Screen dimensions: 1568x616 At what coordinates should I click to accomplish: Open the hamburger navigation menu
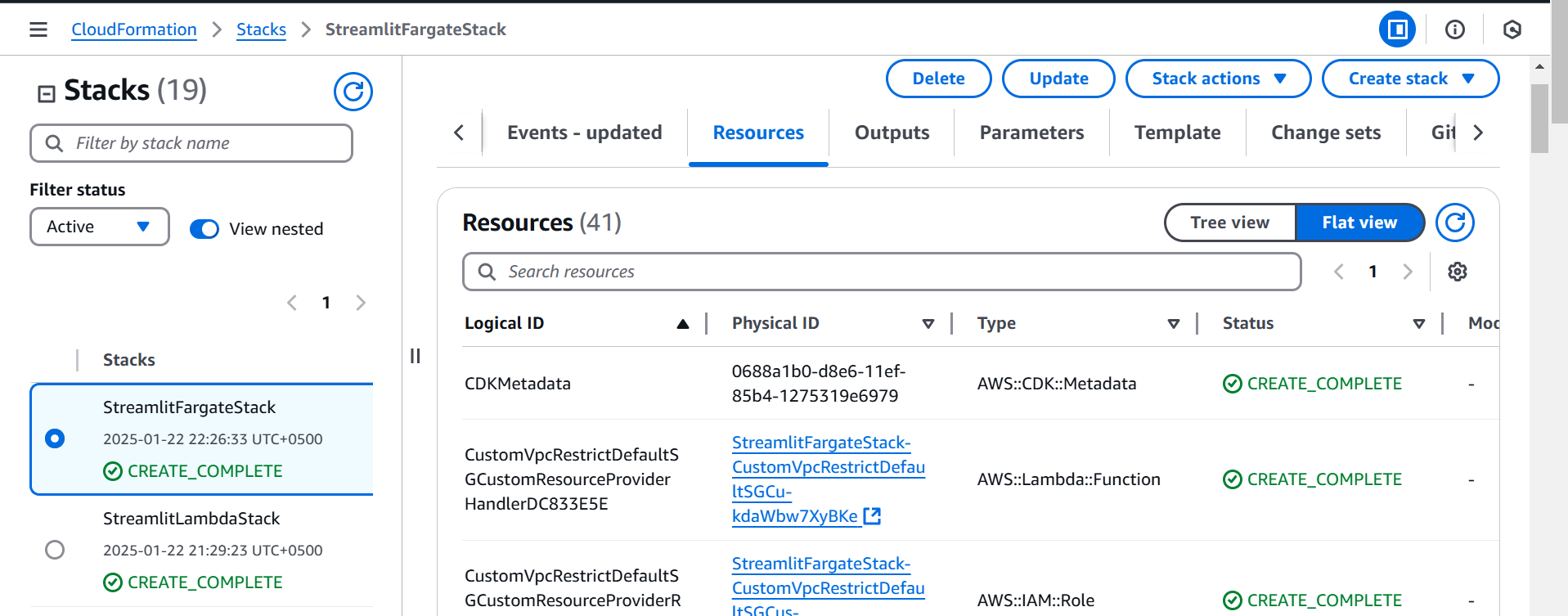tap(38, 29)
